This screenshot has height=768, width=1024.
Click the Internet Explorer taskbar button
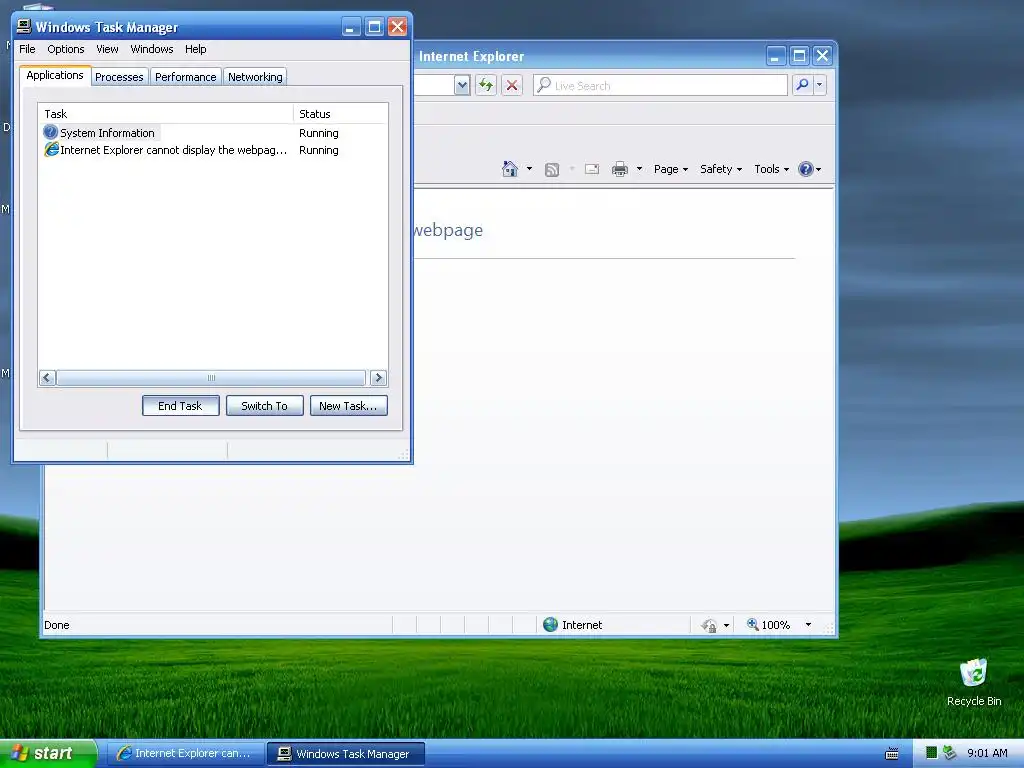(x=185, y=754)
